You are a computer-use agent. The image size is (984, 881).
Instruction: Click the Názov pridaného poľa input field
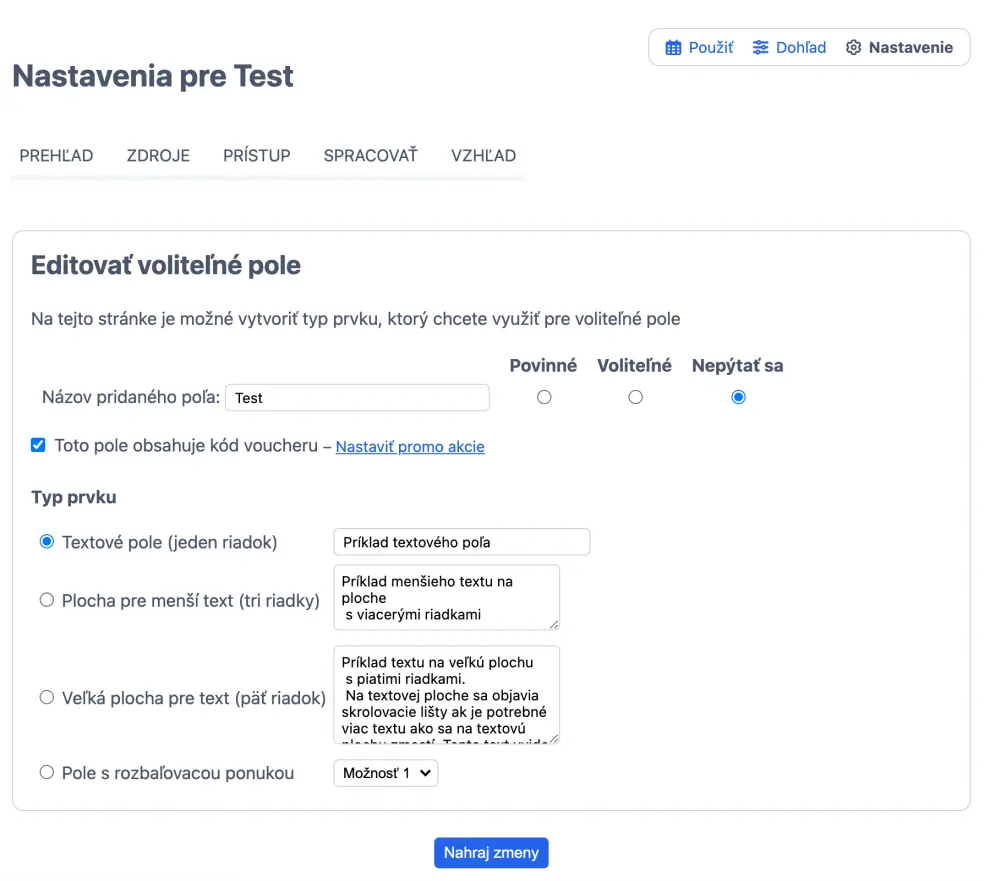tap(357, 398)
